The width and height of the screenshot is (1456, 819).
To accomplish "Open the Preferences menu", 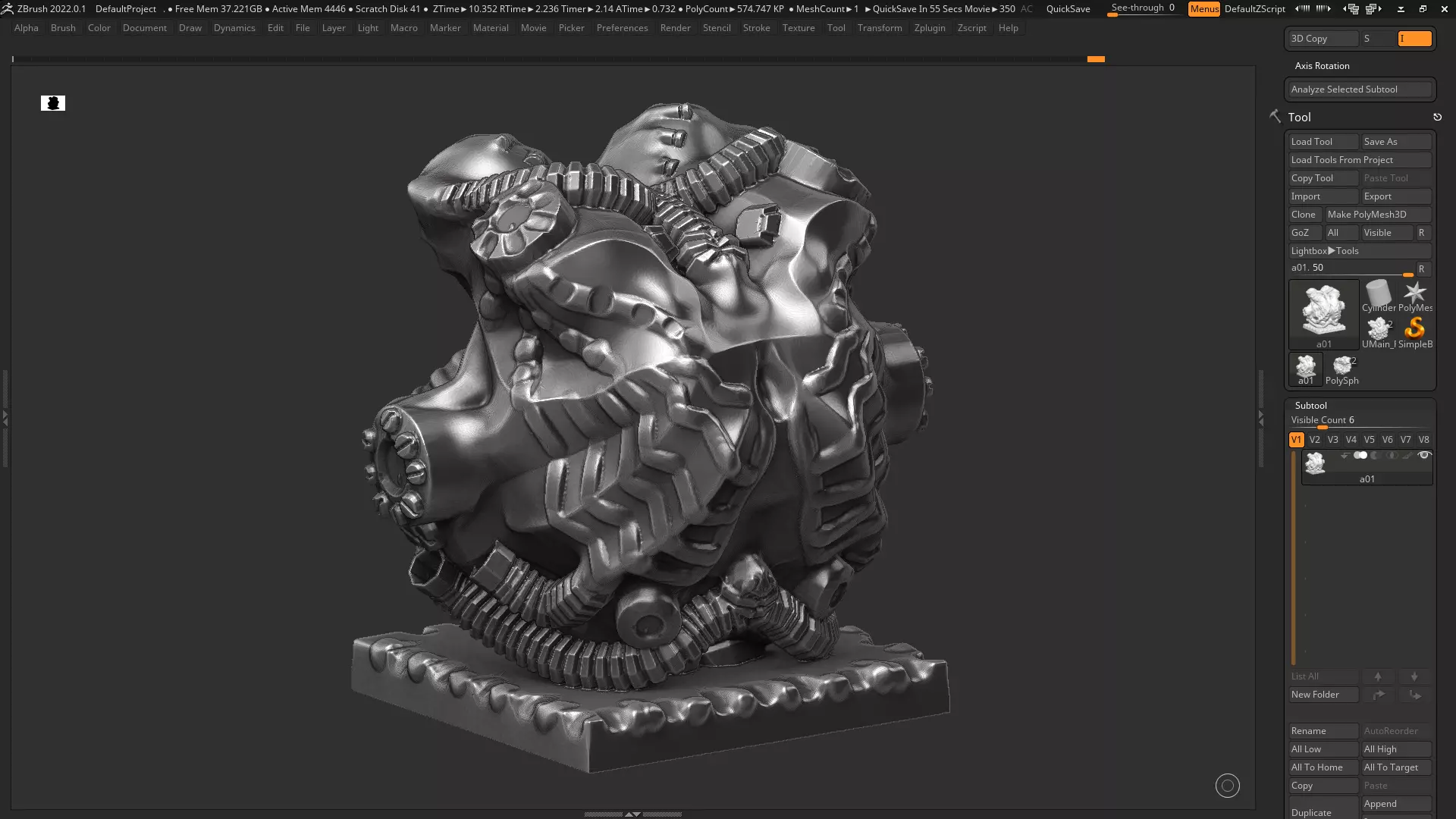I will (622, 28).
